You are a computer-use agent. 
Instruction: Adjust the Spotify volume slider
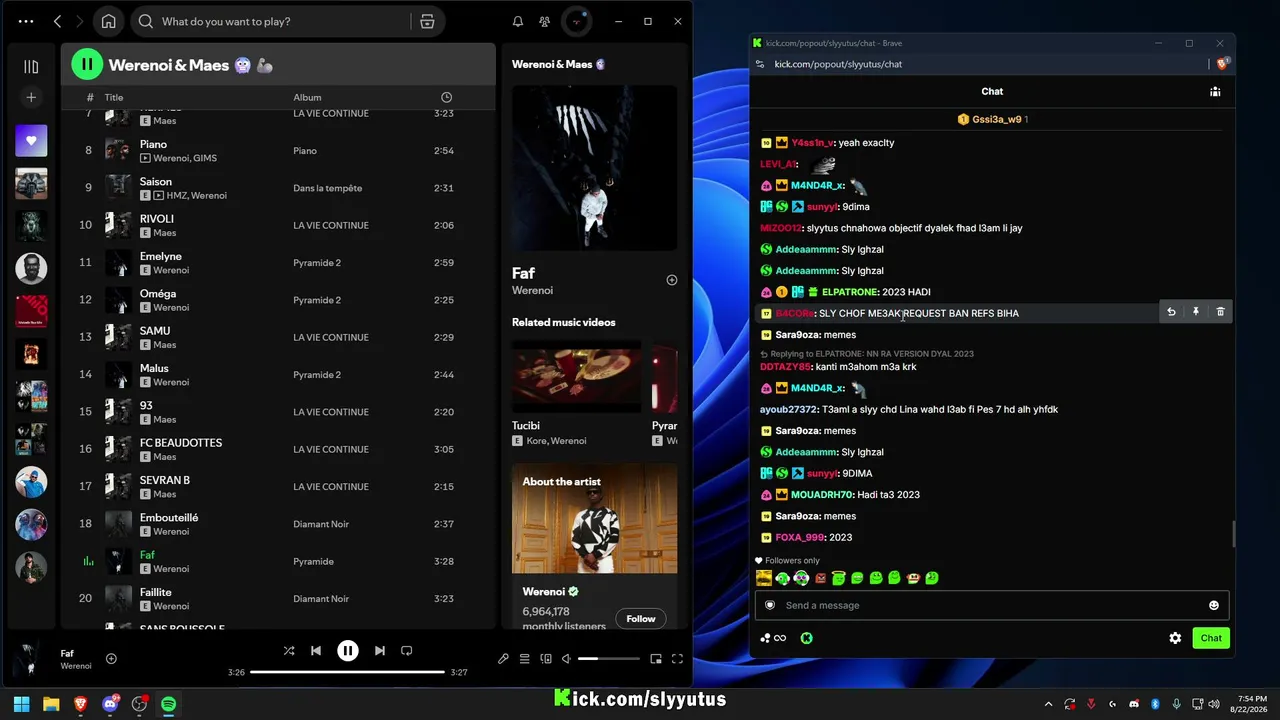[609, 659]
